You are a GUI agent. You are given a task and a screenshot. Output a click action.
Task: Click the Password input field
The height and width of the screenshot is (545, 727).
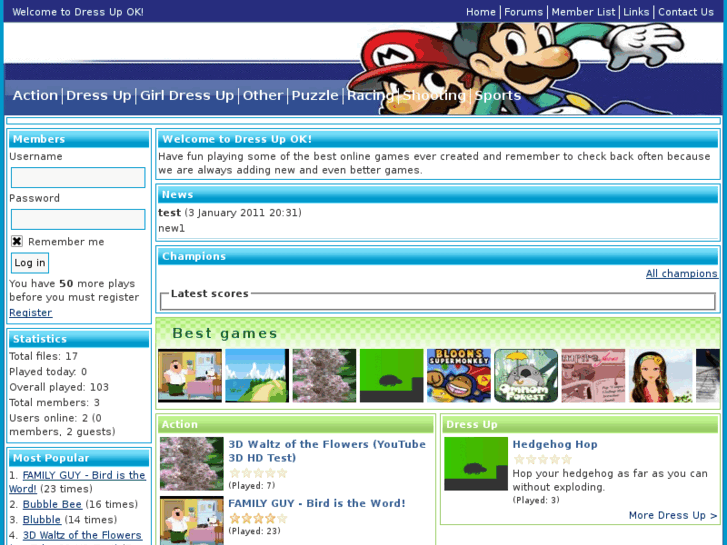78,219
